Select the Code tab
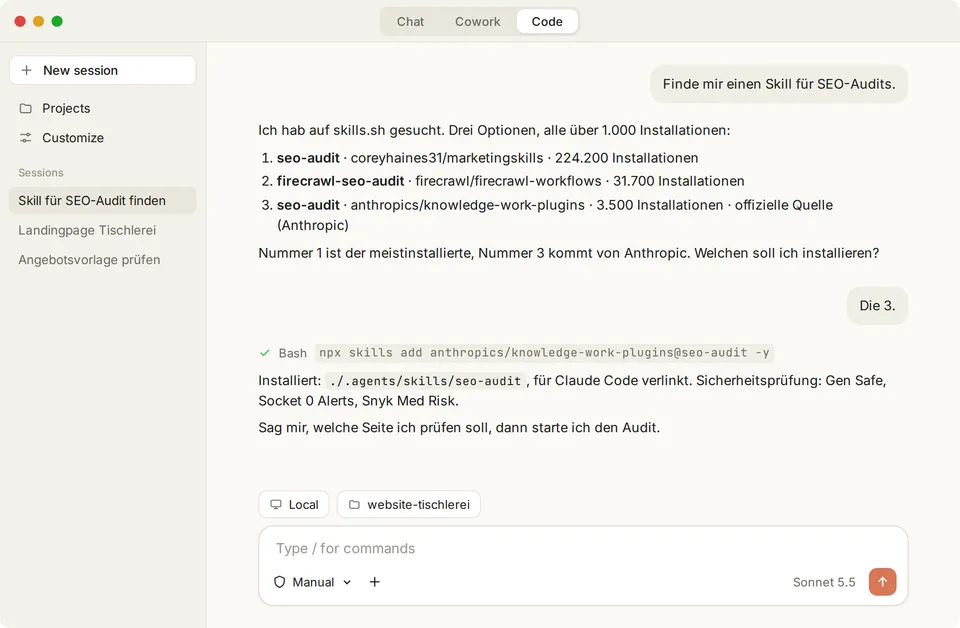 [547, 21]
